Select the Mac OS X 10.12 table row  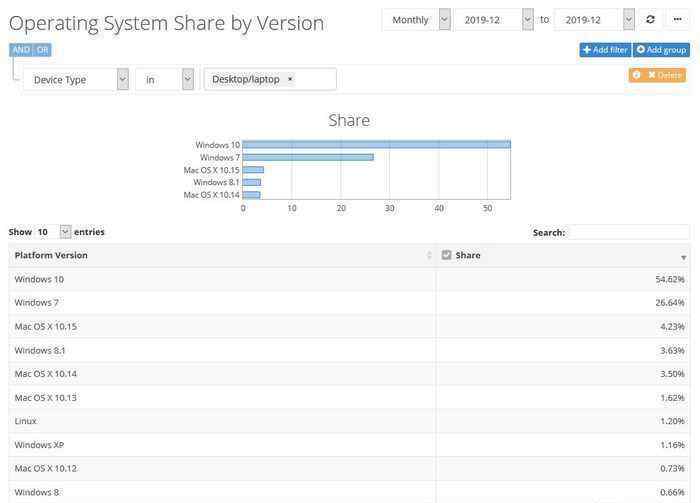coord(349,469)
